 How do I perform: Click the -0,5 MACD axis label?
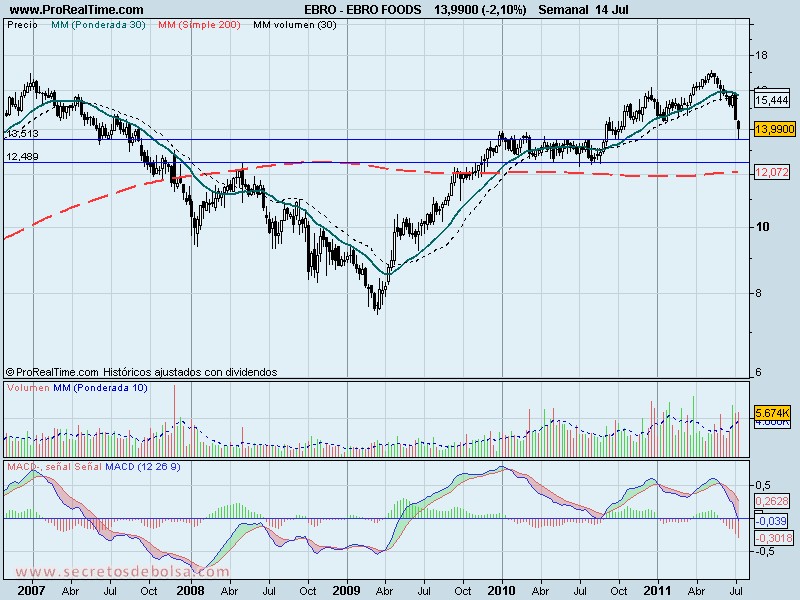coord(764,552)
